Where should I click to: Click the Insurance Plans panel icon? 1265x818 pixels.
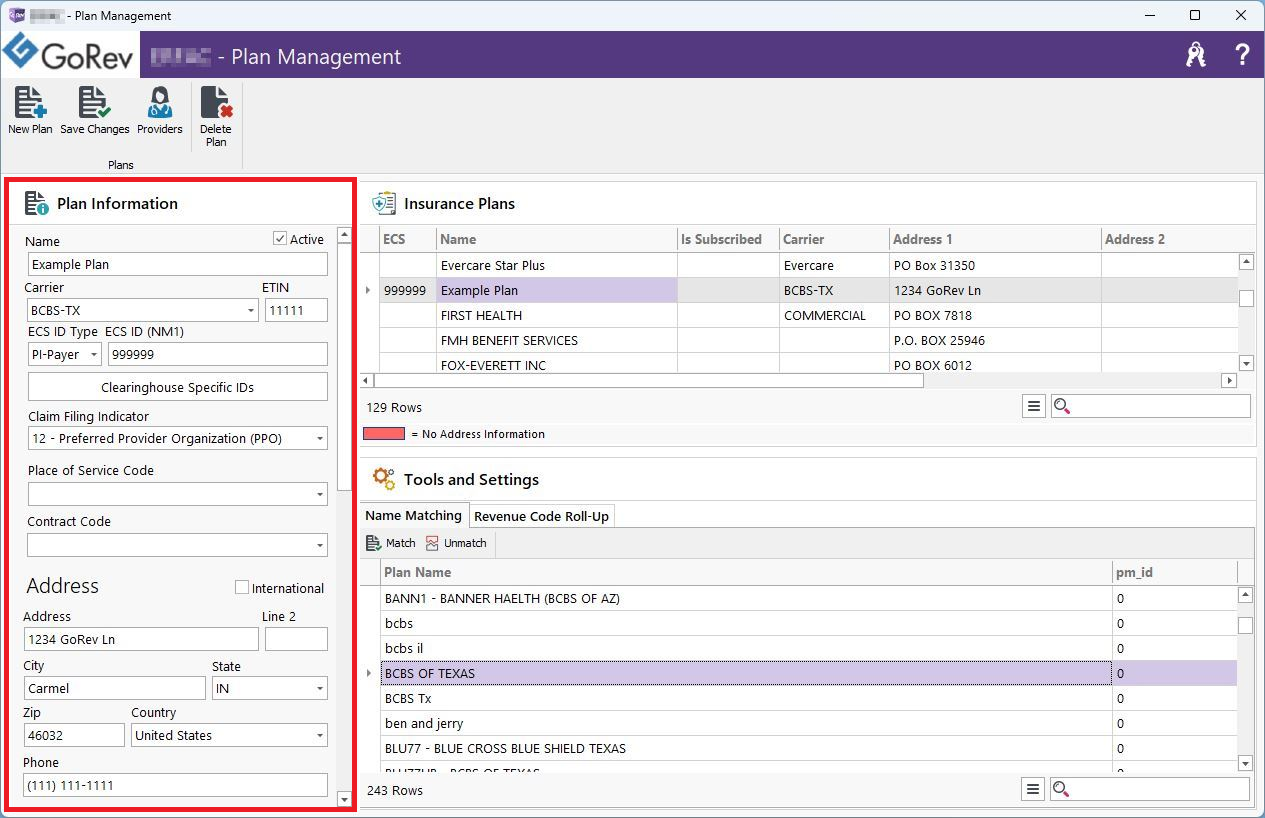point(384,203)
